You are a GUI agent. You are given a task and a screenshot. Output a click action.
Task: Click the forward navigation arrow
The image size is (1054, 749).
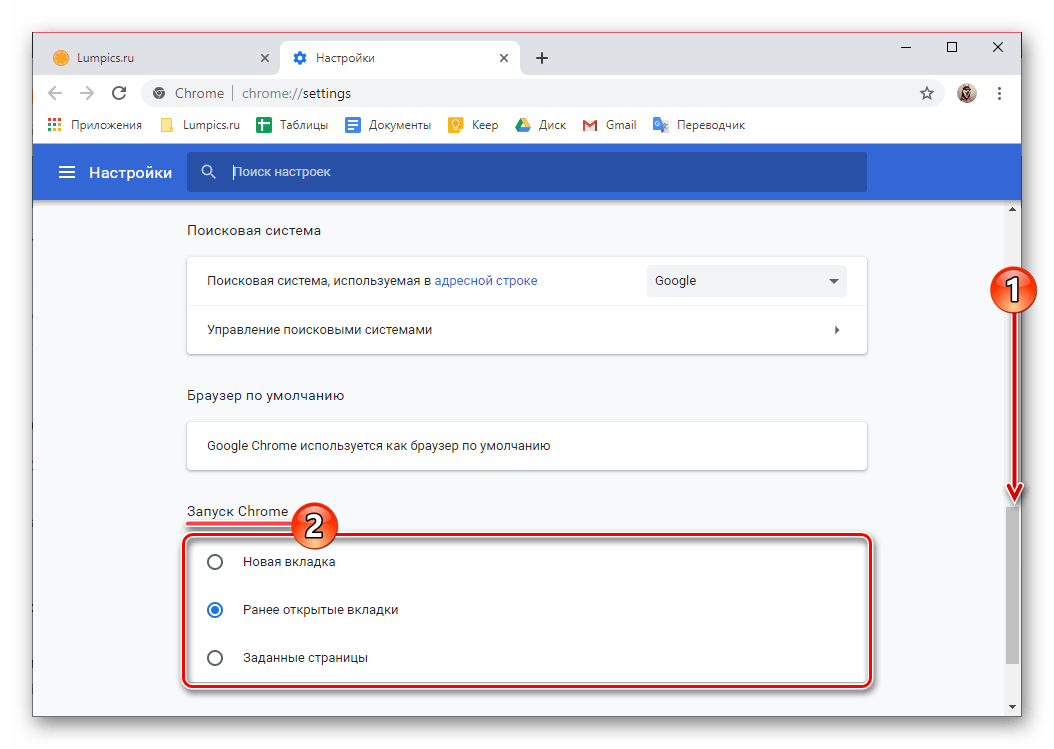[x=87, y=93]
